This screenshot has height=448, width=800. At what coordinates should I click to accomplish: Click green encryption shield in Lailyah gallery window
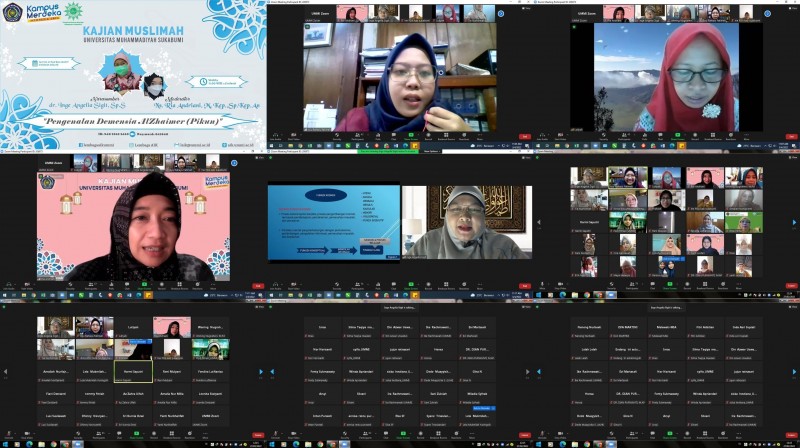[4, 307]
